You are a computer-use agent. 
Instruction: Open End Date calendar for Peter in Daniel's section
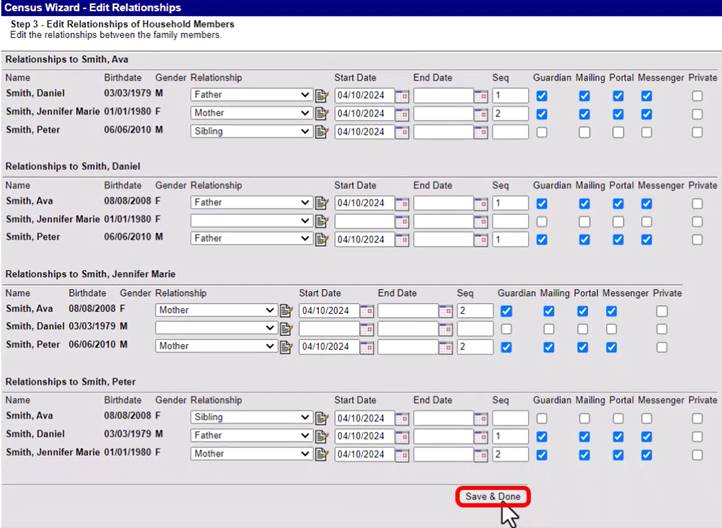(x=481, y=239)
